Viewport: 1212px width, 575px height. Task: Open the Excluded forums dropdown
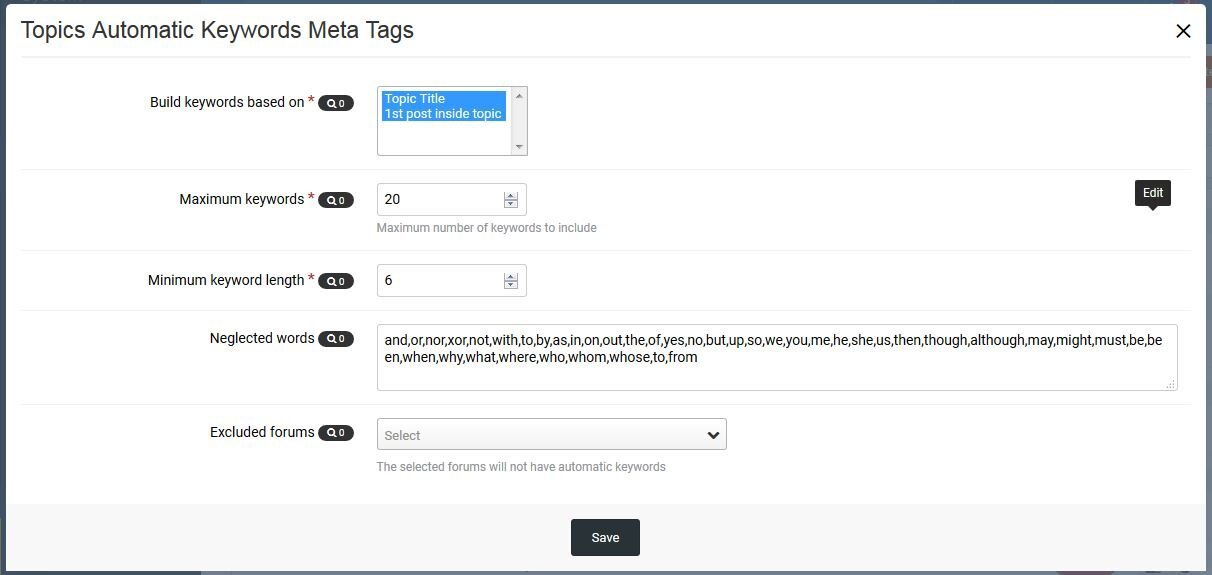pyautogui.click(x=551, y=434)
